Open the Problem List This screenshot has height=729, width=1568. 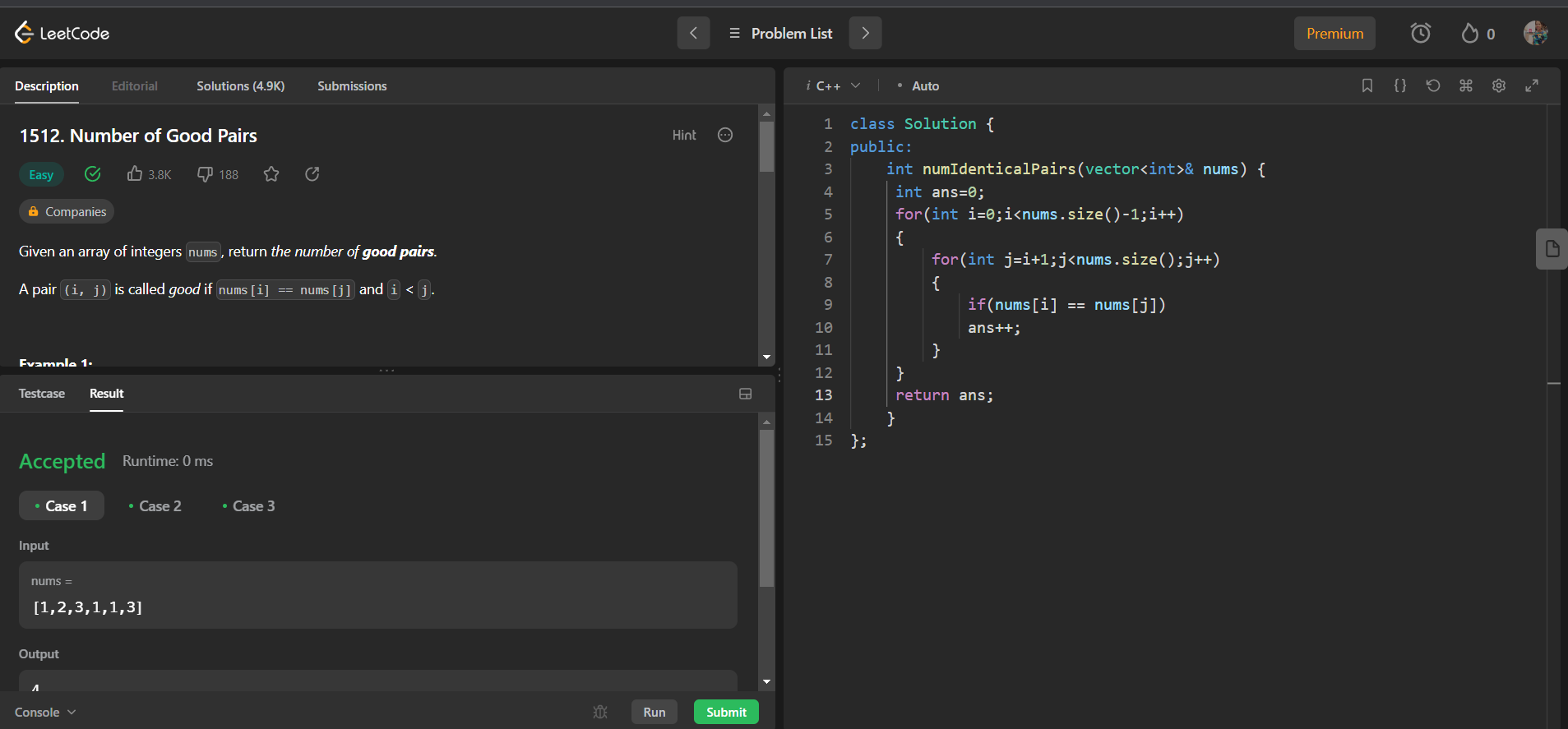(x=780, y=33)
